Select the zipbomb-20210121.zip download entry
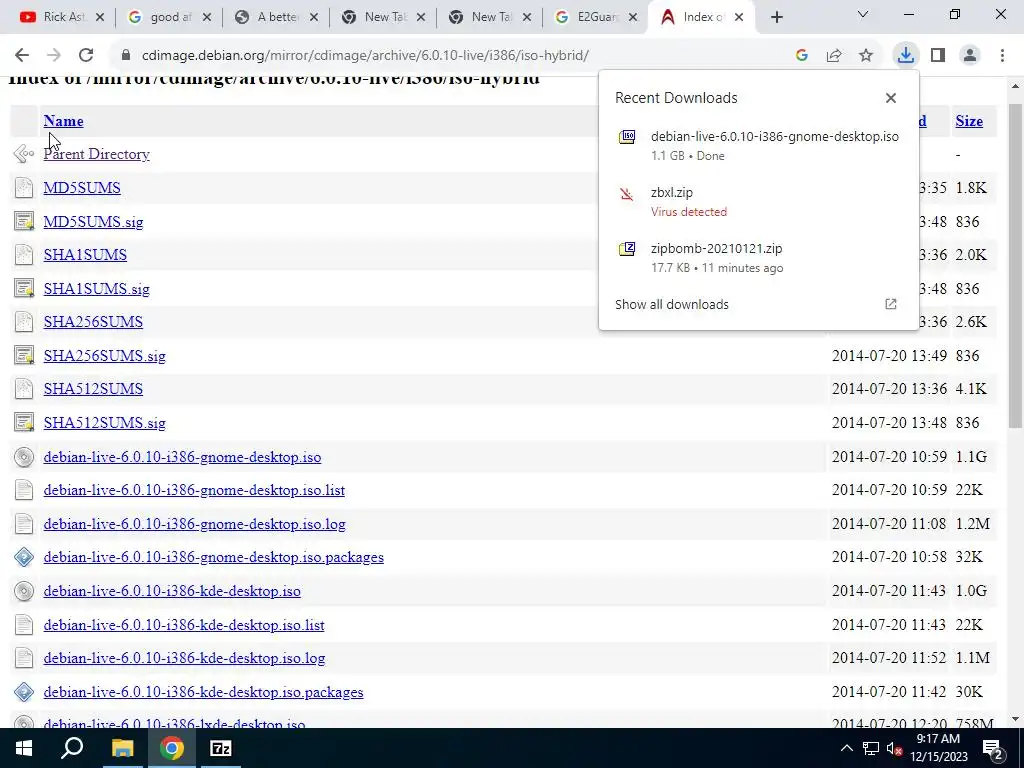Image resolution: width=1024 pixels, height=768 pixels. pyautogui.click(x=758, y=257)
